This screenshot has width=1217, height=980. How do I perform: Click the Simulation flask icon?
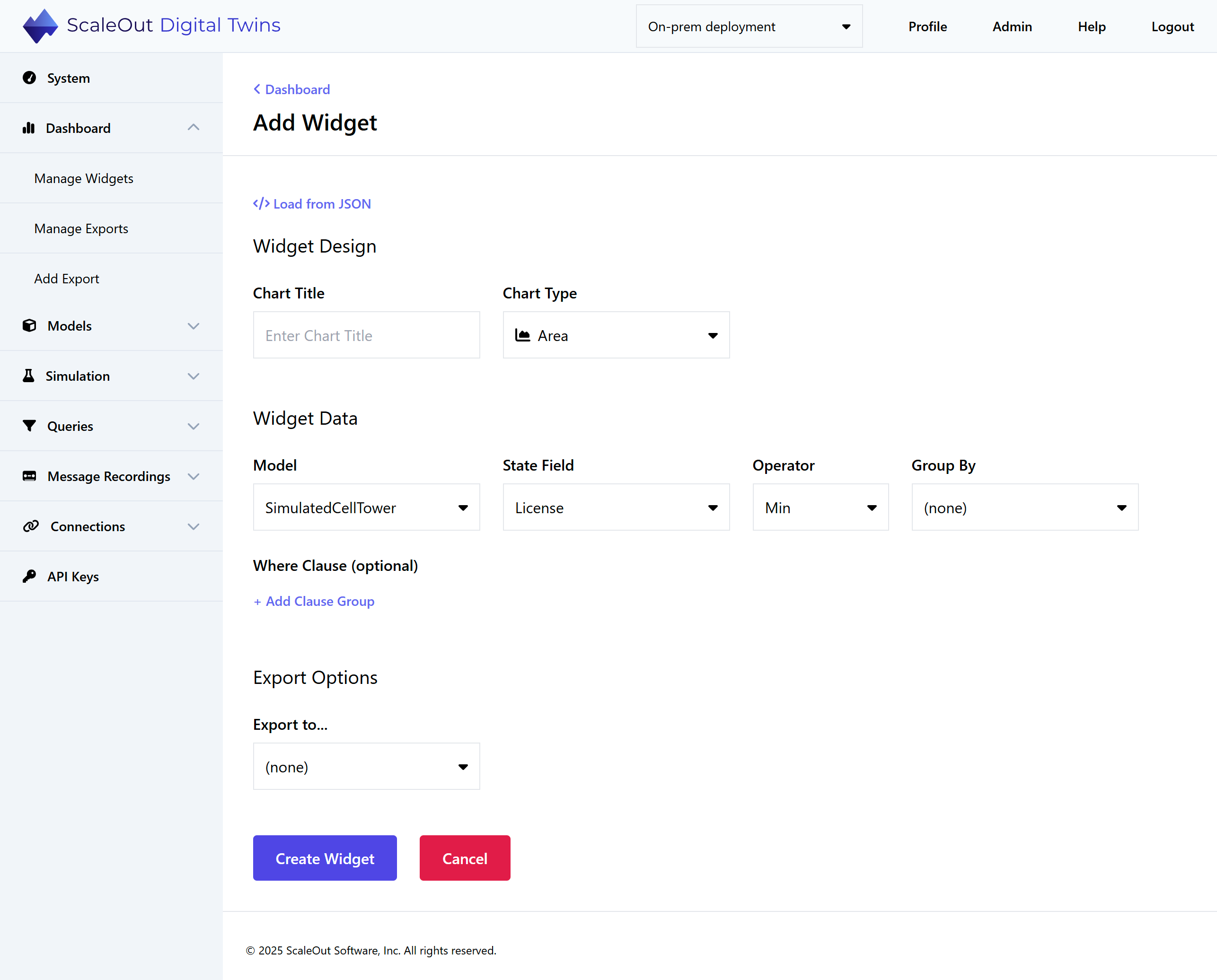[28, 376]
